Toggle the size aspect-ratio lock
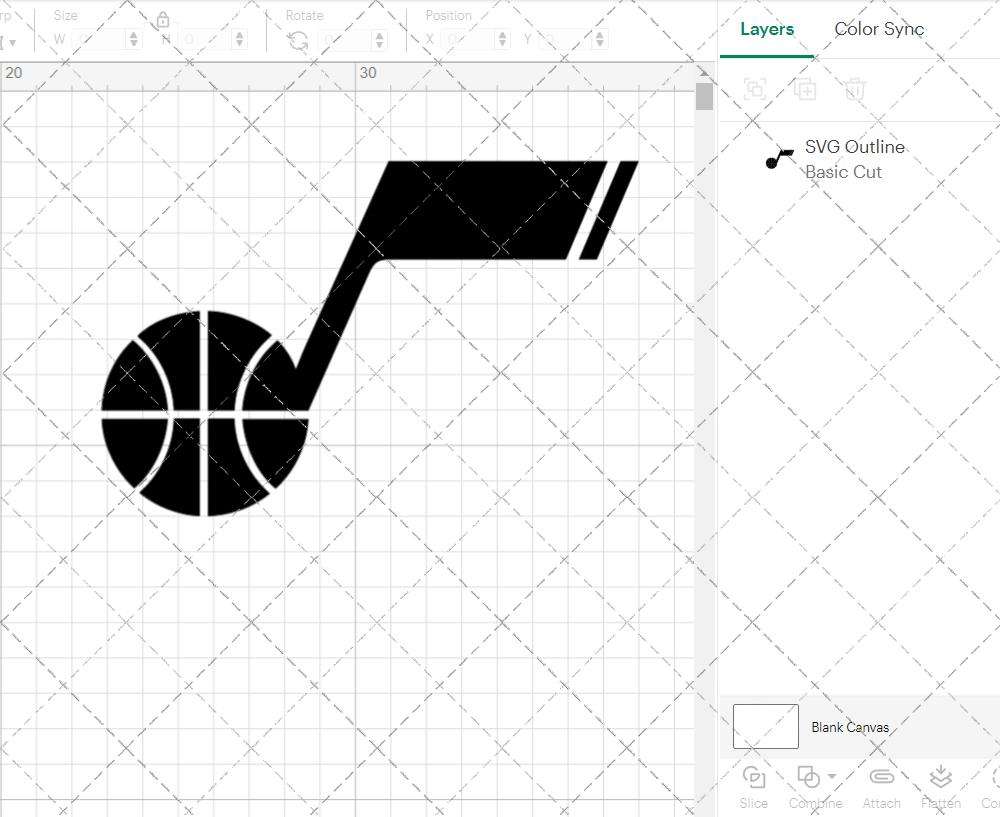1000x817 pixels. [162, 20]
